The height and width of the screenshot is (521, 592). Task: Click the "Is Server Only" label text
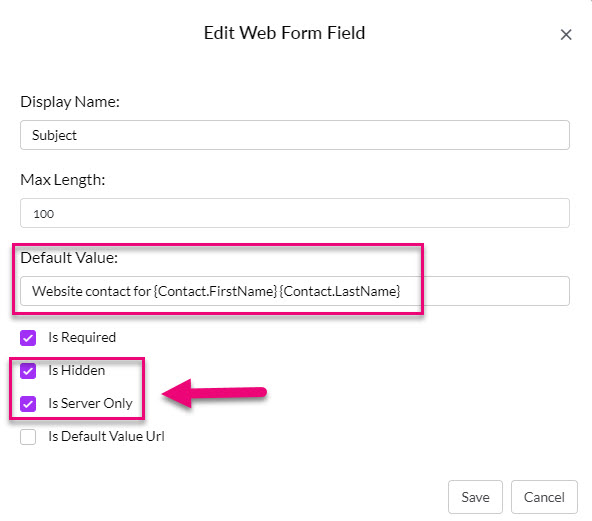click(90, 403)
